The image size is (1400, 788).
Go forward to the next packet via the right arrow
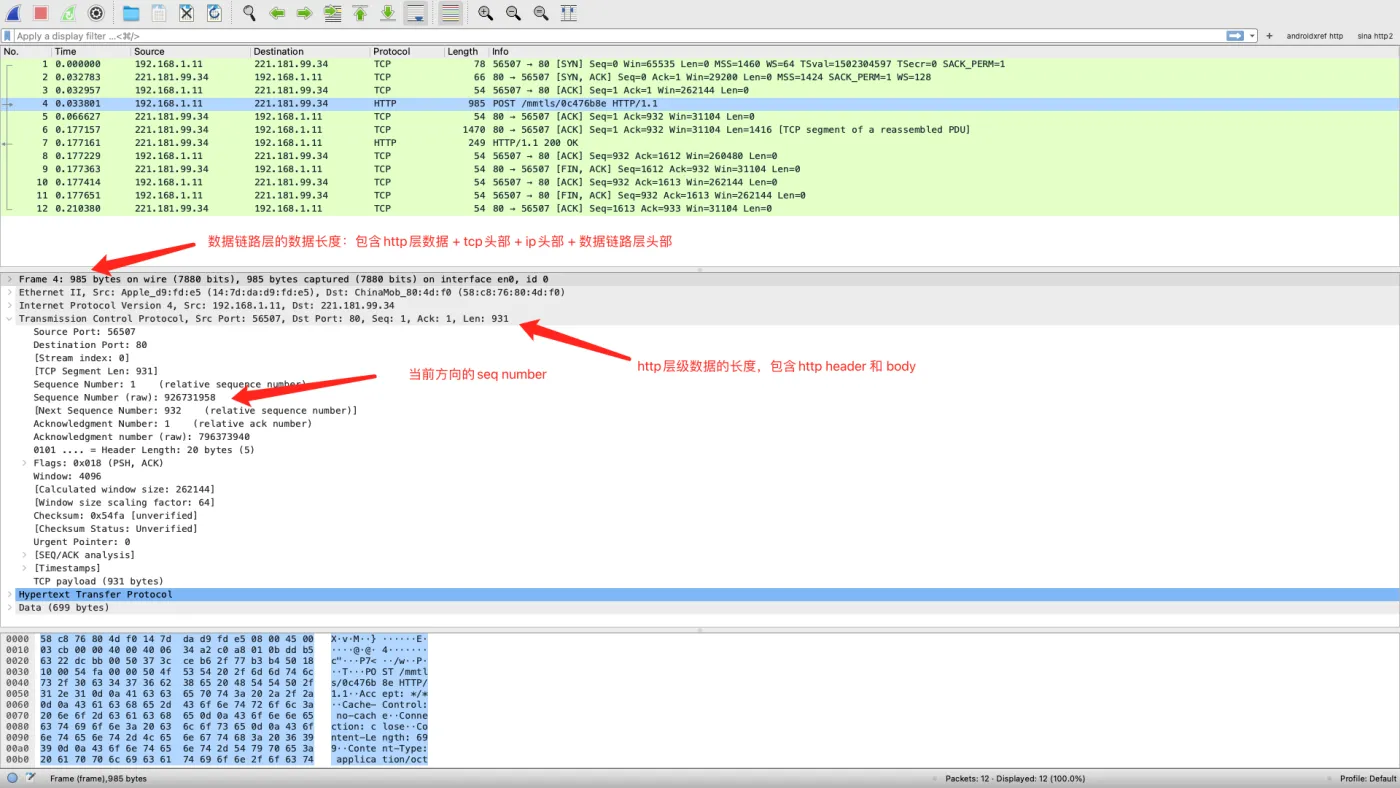coord(305,13)
